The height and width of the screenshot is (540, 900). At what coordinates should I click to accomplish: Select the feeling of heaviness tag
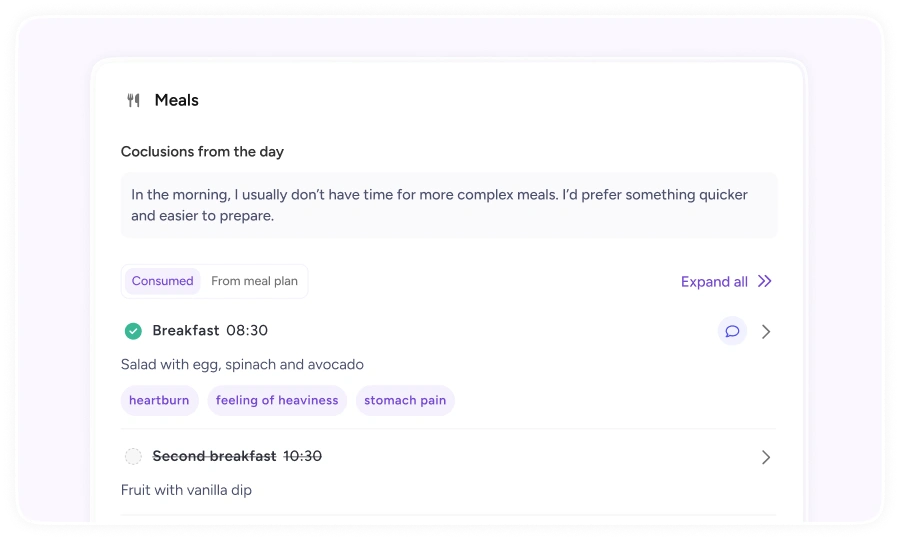click(277, 400)
